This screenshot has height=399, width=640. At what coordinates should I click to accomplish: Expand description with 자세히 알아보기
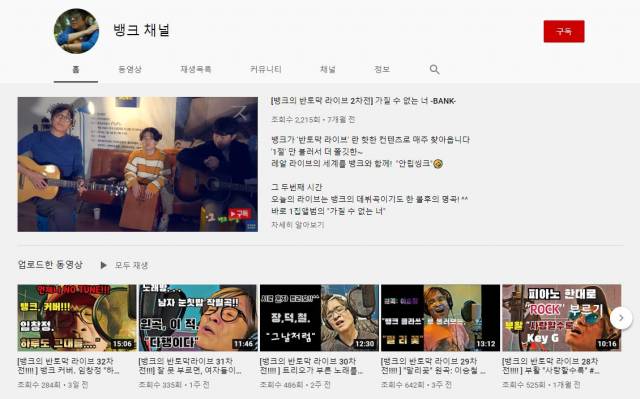[298, 225]
